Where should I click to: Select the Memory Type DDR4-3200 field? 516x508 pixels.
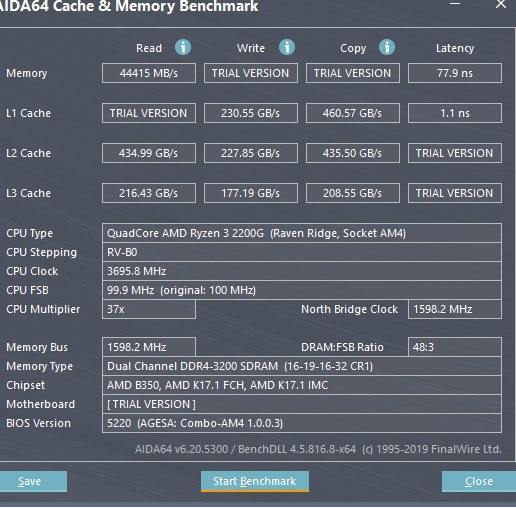302,366
